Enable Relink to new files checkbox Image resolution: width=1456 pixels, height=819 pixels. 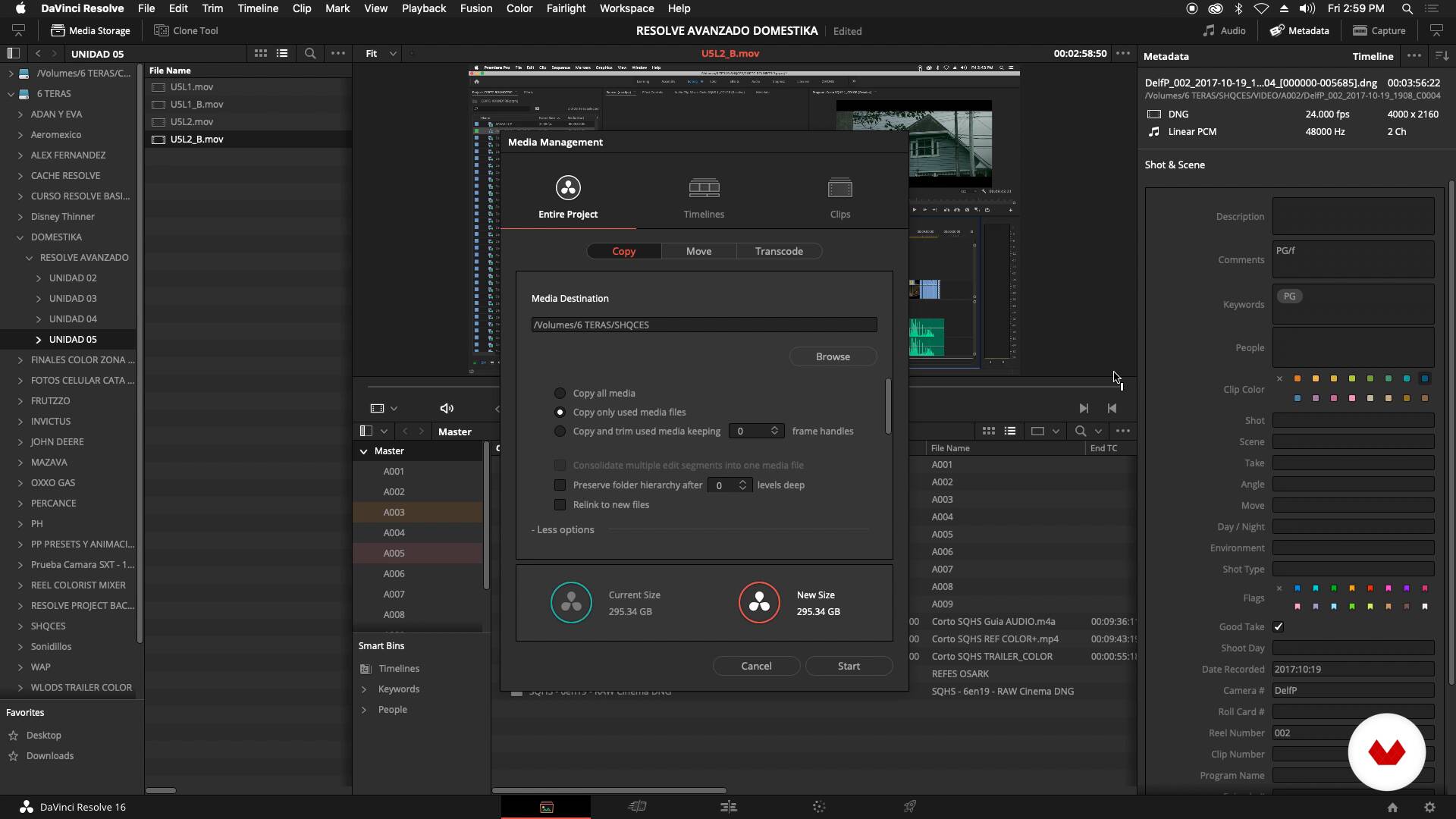click(560, 504)
